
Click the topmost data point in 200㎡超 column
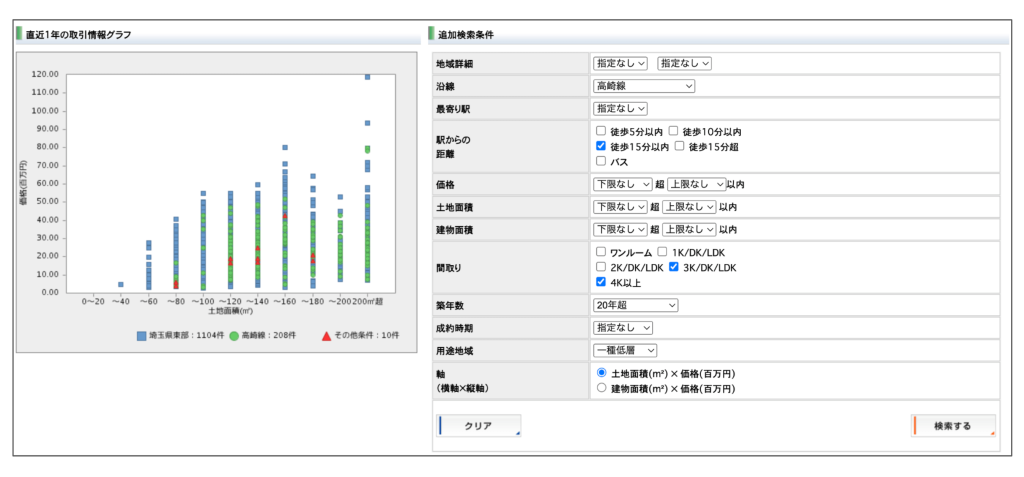pos(368,76)
